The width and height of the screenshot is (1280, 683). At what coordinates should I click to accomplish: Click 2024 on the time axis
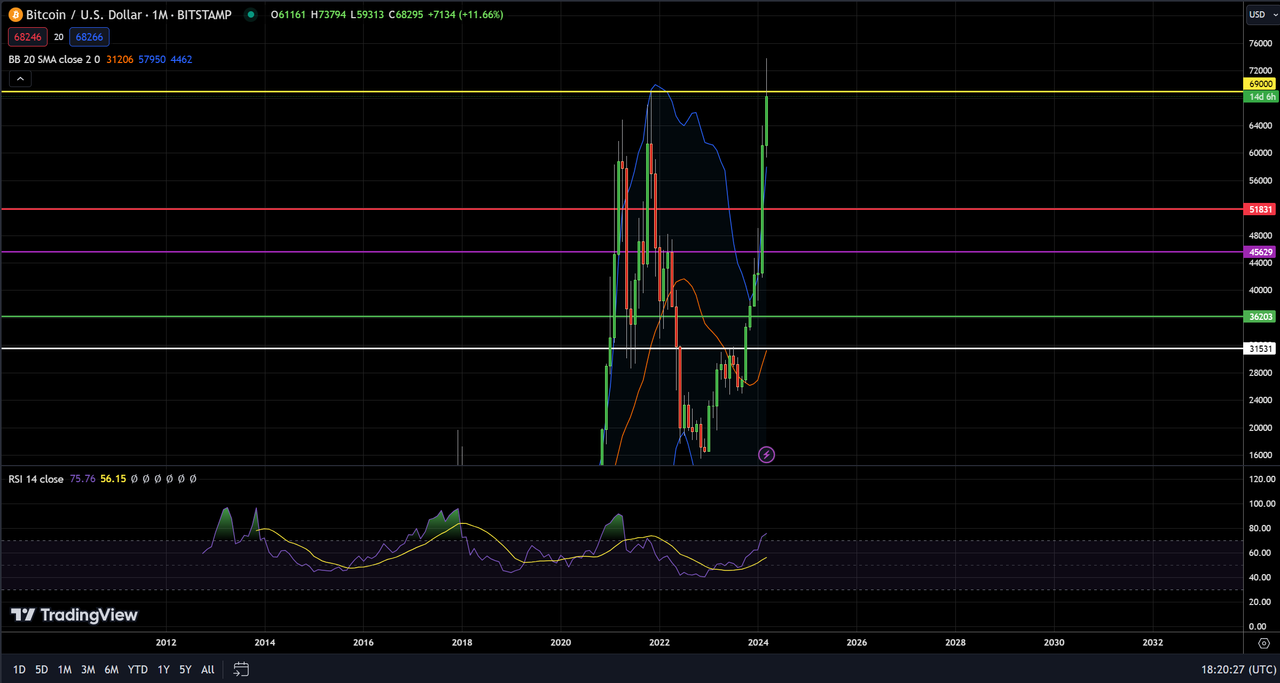point(758,643)
